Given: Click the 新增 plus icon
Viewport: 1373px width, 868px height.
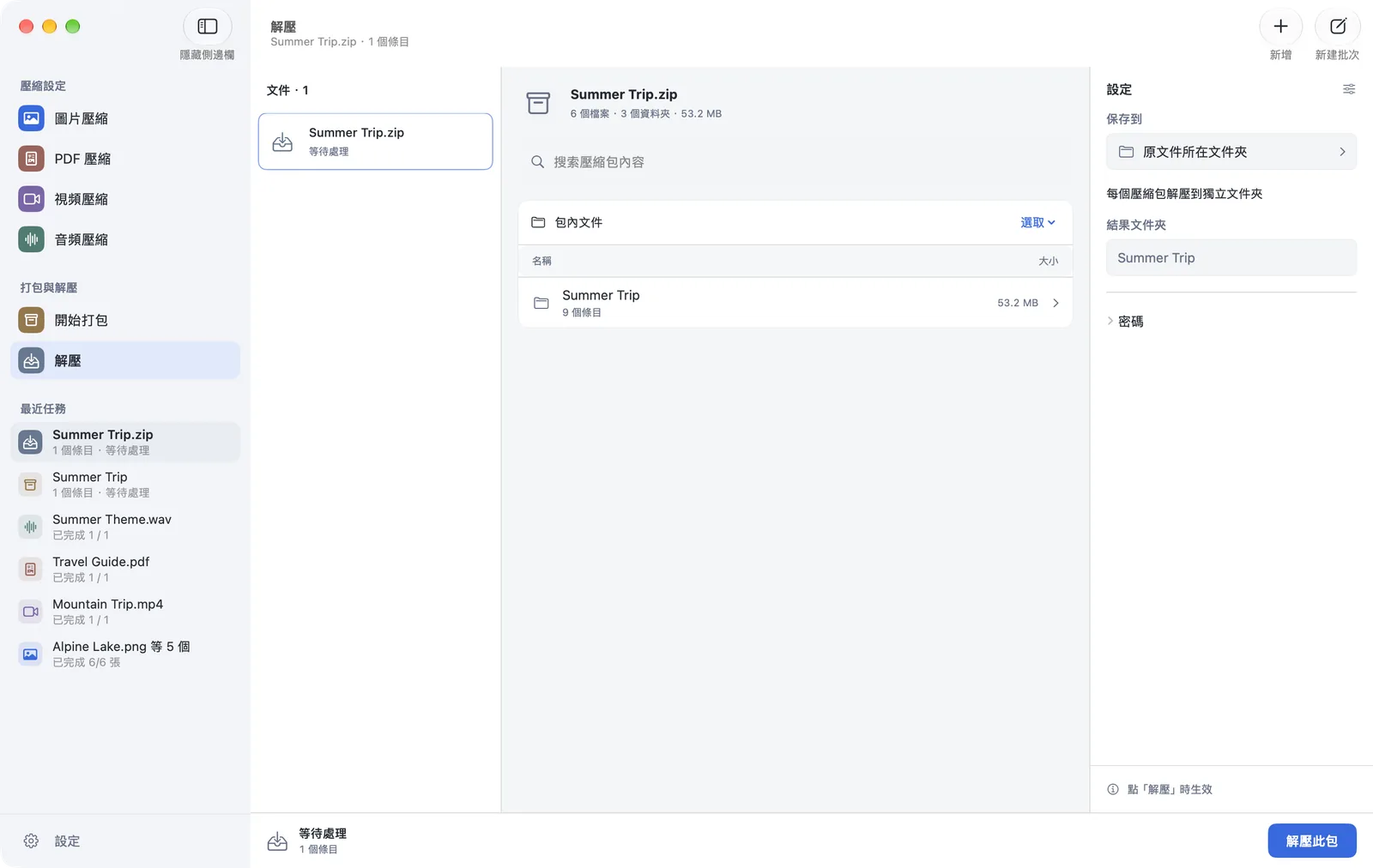Looking at the screenshot, I should (1280, 27).
